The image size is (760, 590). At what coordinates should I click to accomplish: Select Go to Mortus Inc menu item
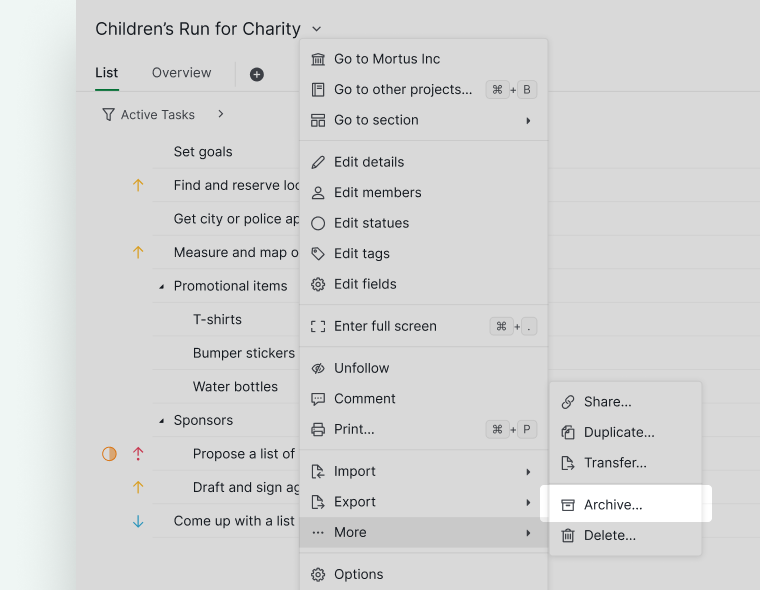coord(424,59)
